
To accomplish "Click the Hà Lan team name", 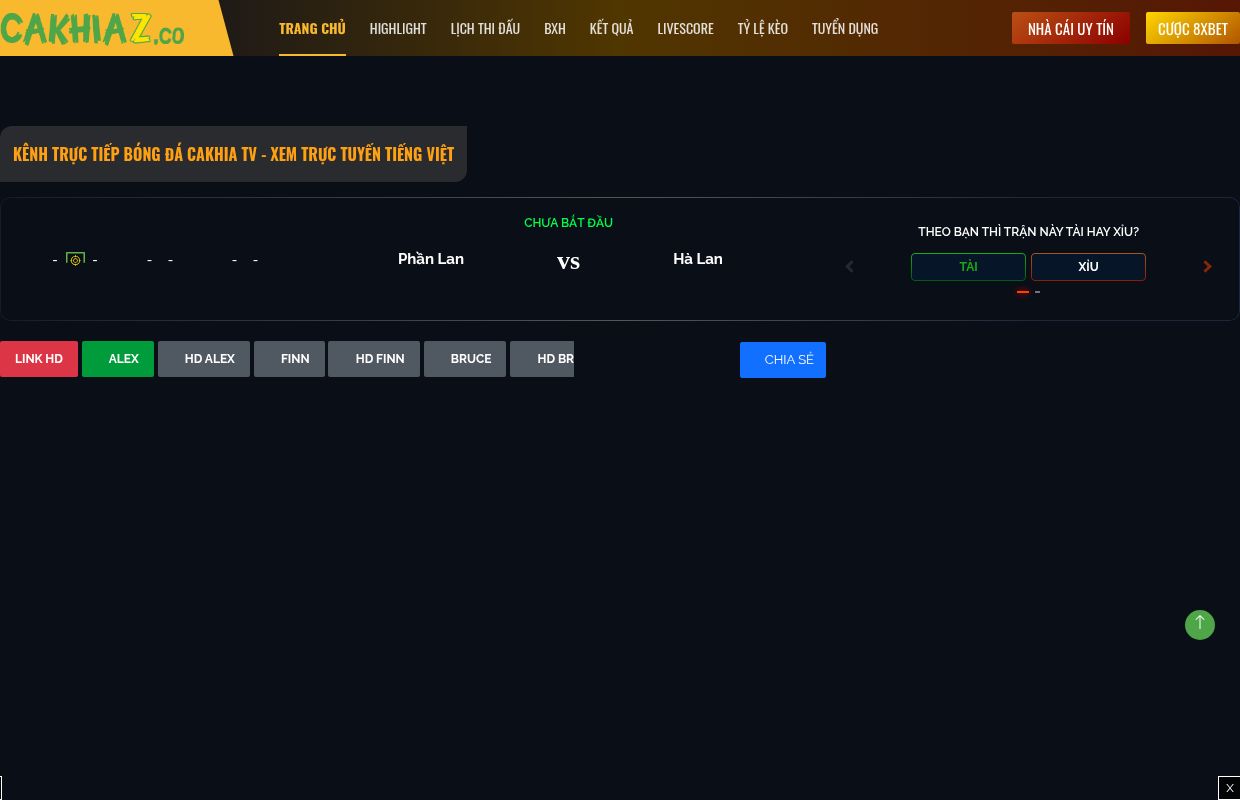I will 698,259.
